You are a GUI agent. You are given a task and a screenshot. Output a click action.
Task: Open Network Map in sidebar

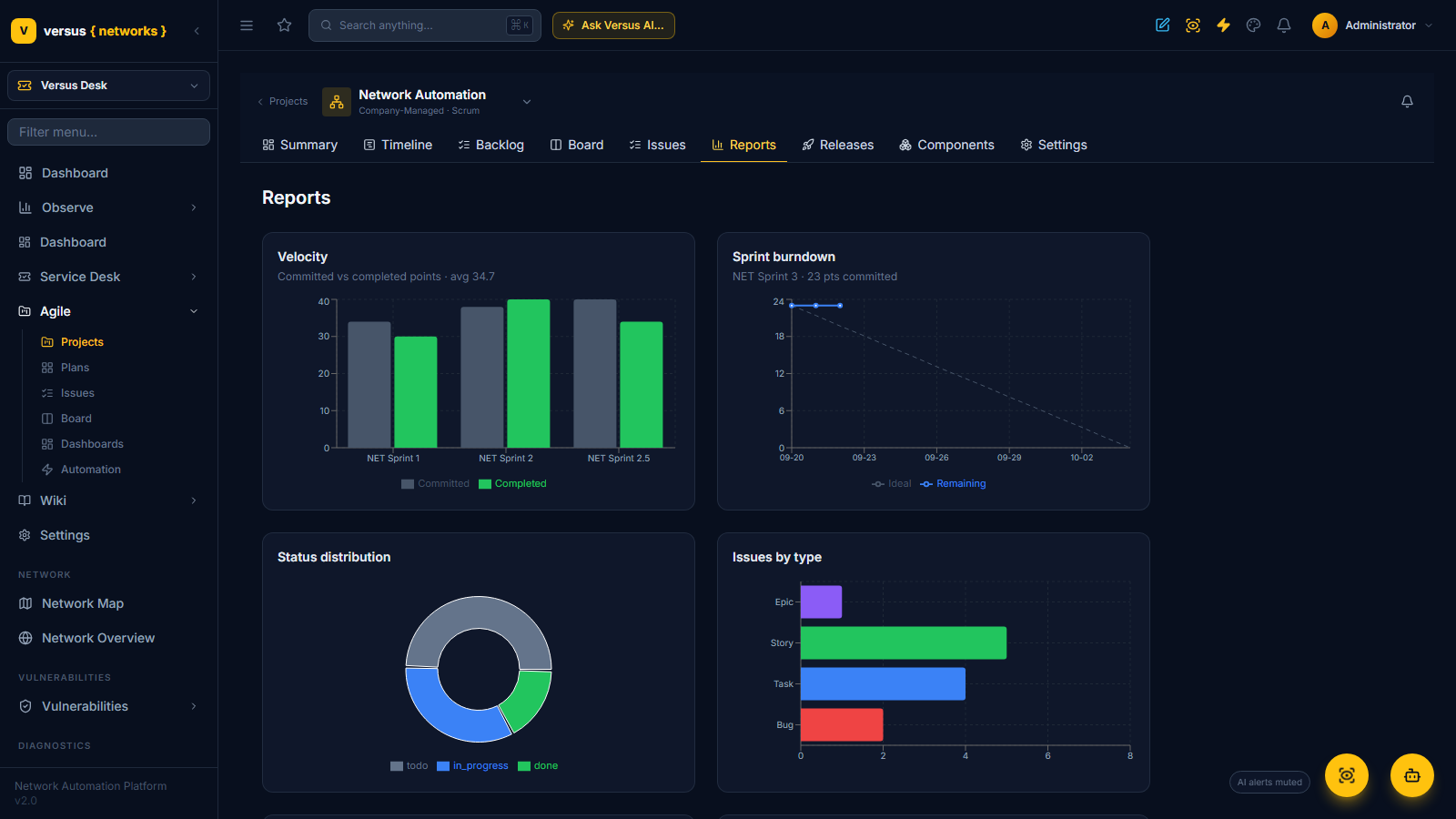click(x=109, y=603)
